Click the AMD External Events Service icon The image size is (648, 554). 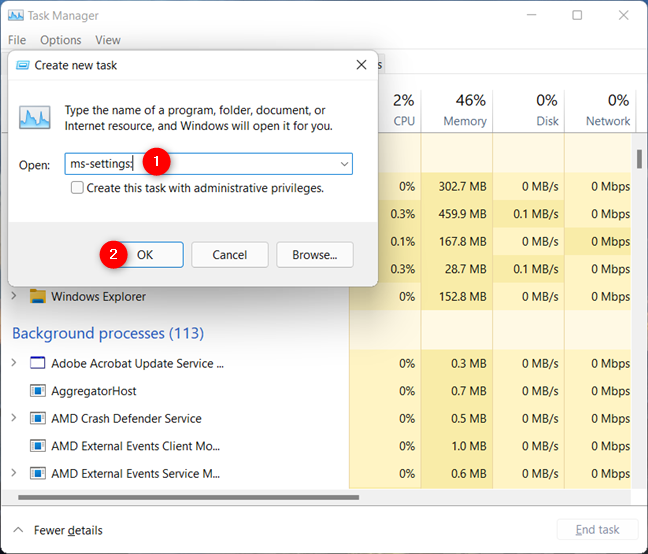coord(38,473)
